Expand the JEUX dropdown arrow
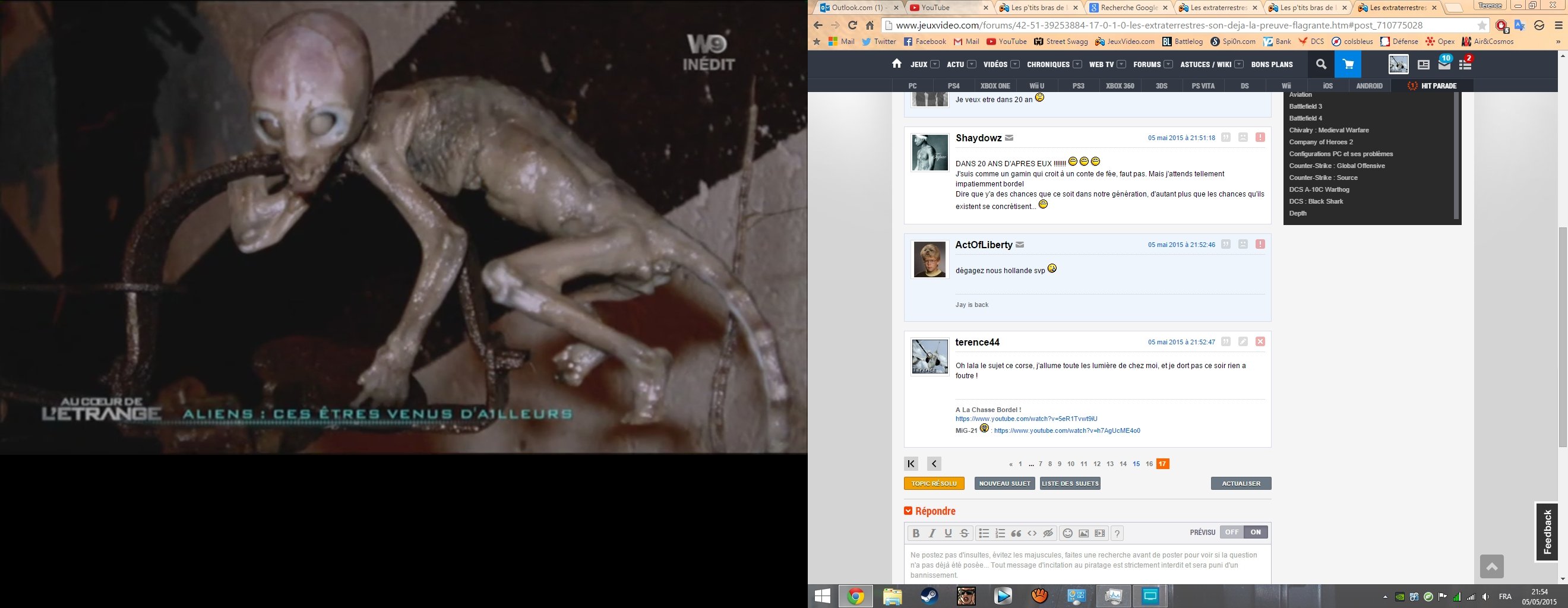 tap(934, 65)
